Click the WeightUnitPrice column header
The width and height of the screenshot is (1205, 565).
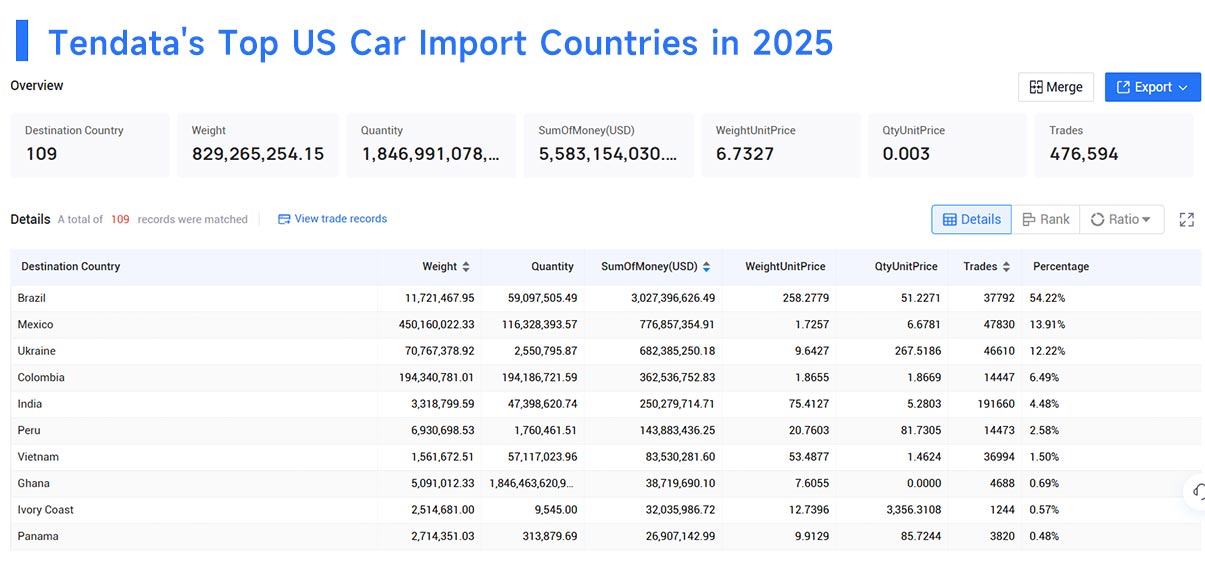(785, 267)
